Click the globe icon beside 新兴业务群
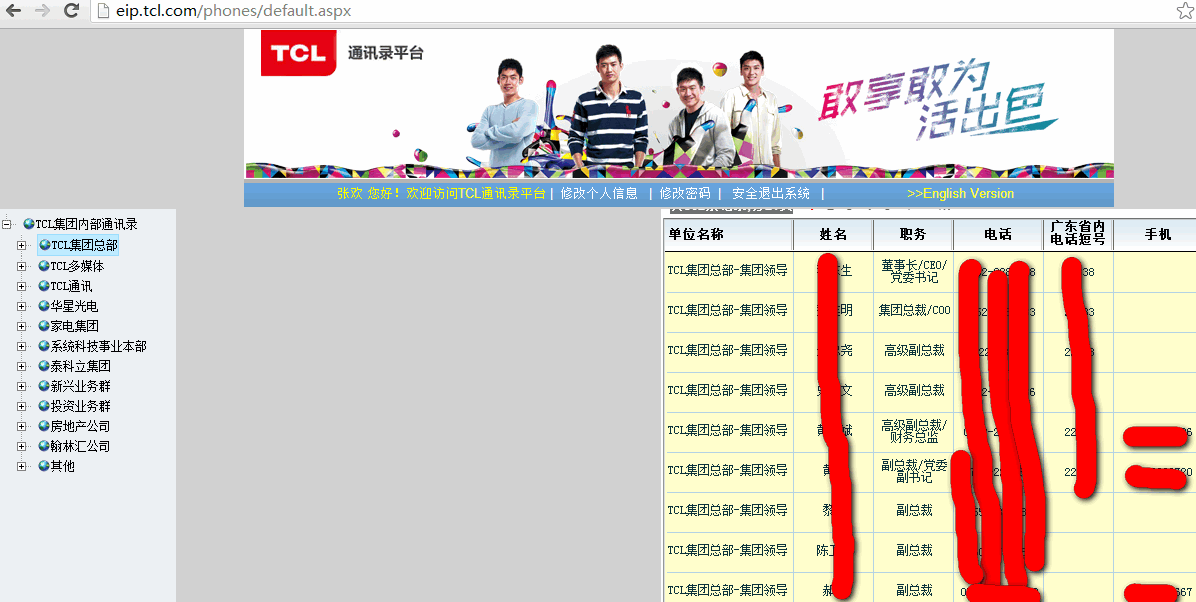 (x=44, y=385)
